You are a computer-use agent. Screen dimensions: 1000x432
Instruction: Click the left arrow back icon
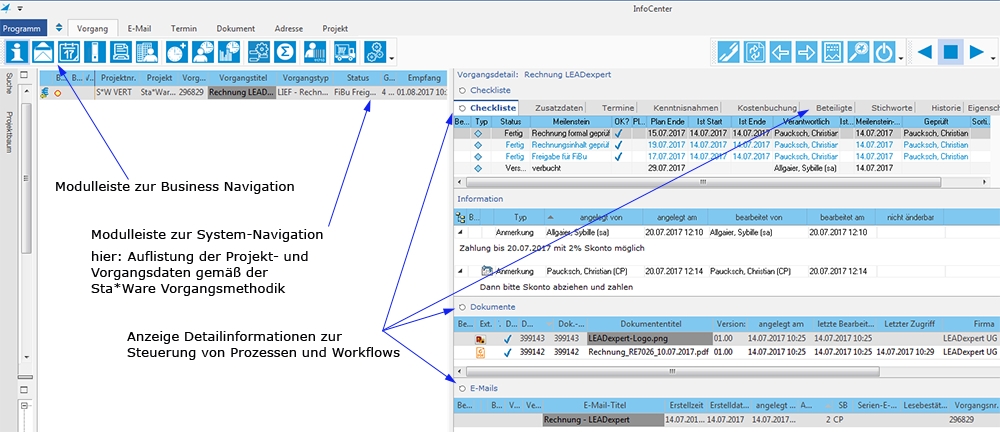(x=781, y=52)
